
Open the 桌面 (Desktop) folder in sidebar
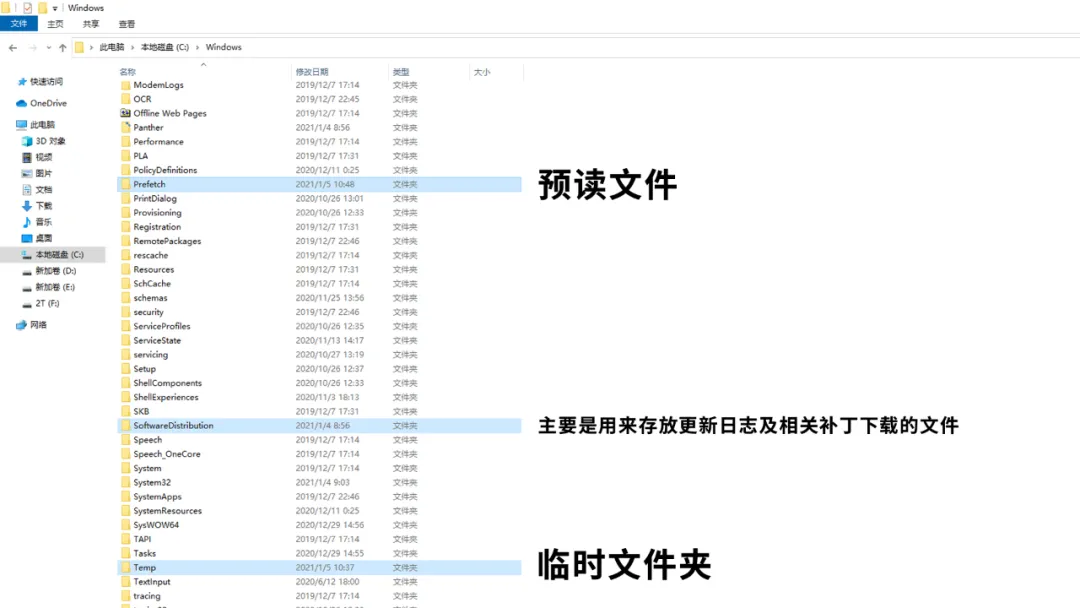pyautogui.click(x=46, y=237)
